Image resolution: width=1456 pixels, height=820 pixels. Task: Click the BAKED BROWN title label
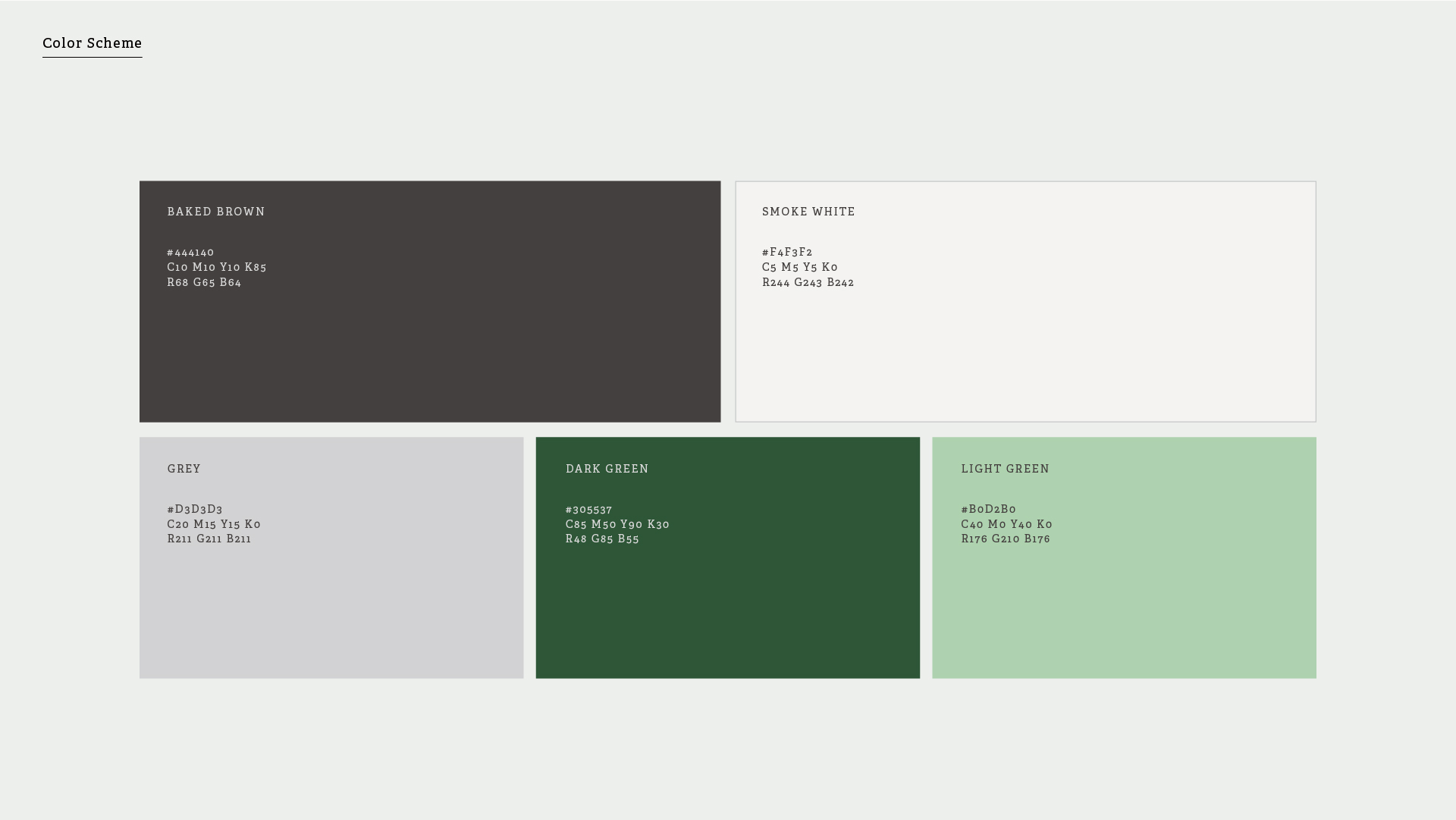pyautogui.click(x=216, y=212)
